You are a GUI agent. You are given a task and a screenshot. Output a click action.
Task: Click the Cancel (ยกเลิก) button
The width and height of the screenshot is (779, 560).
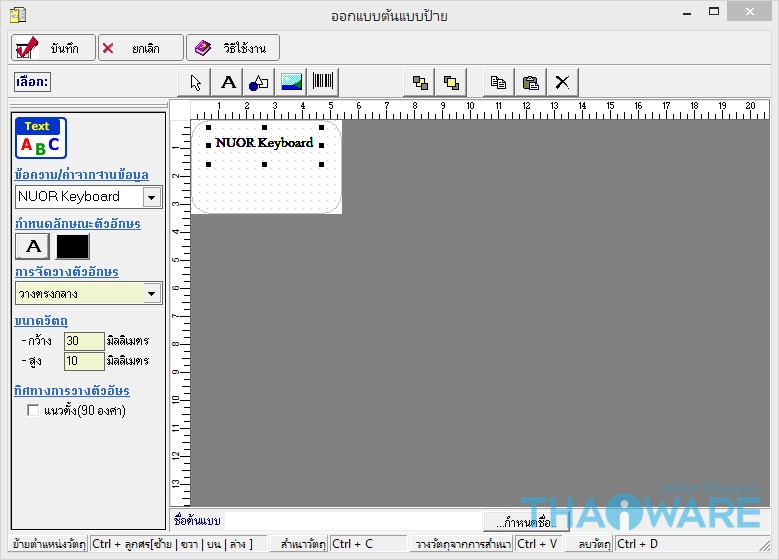(141, 48)
